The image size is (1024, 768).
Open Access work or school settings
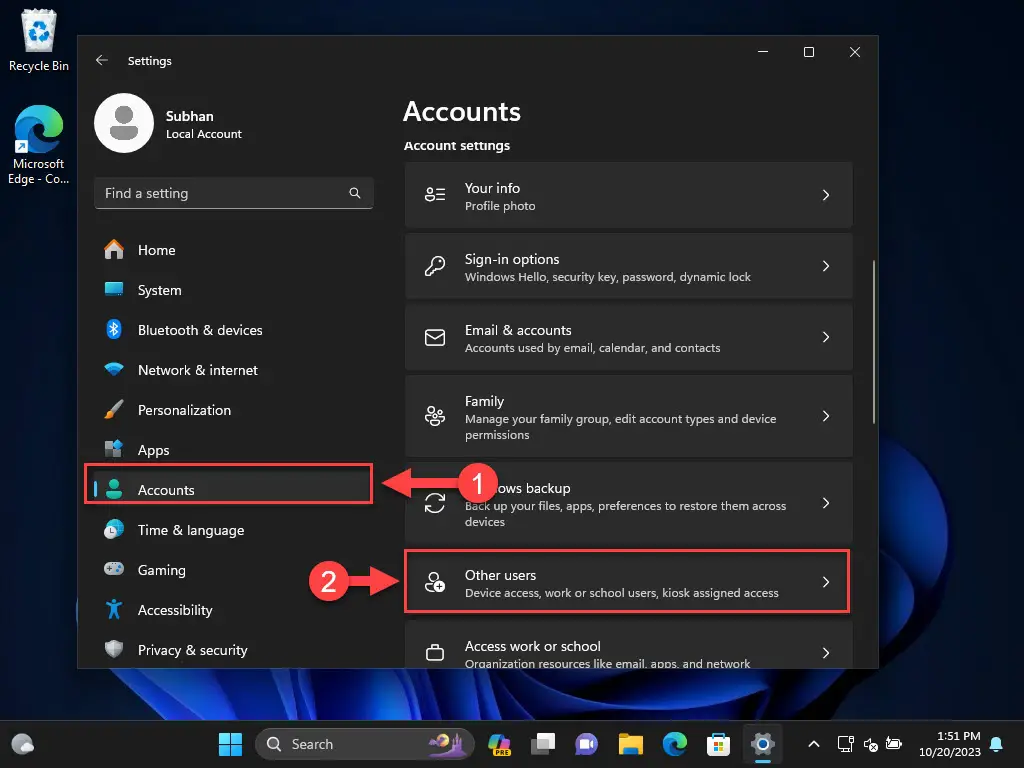(x=628, y=645)
